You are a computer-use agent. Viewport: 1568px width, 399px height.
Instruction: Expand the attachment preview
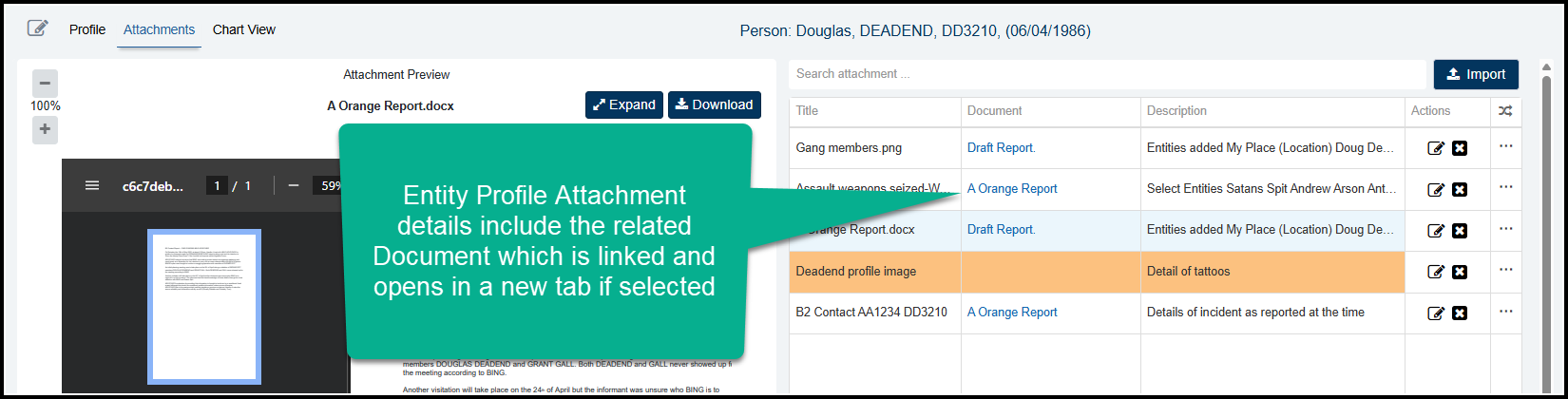[x=623, y=104]
